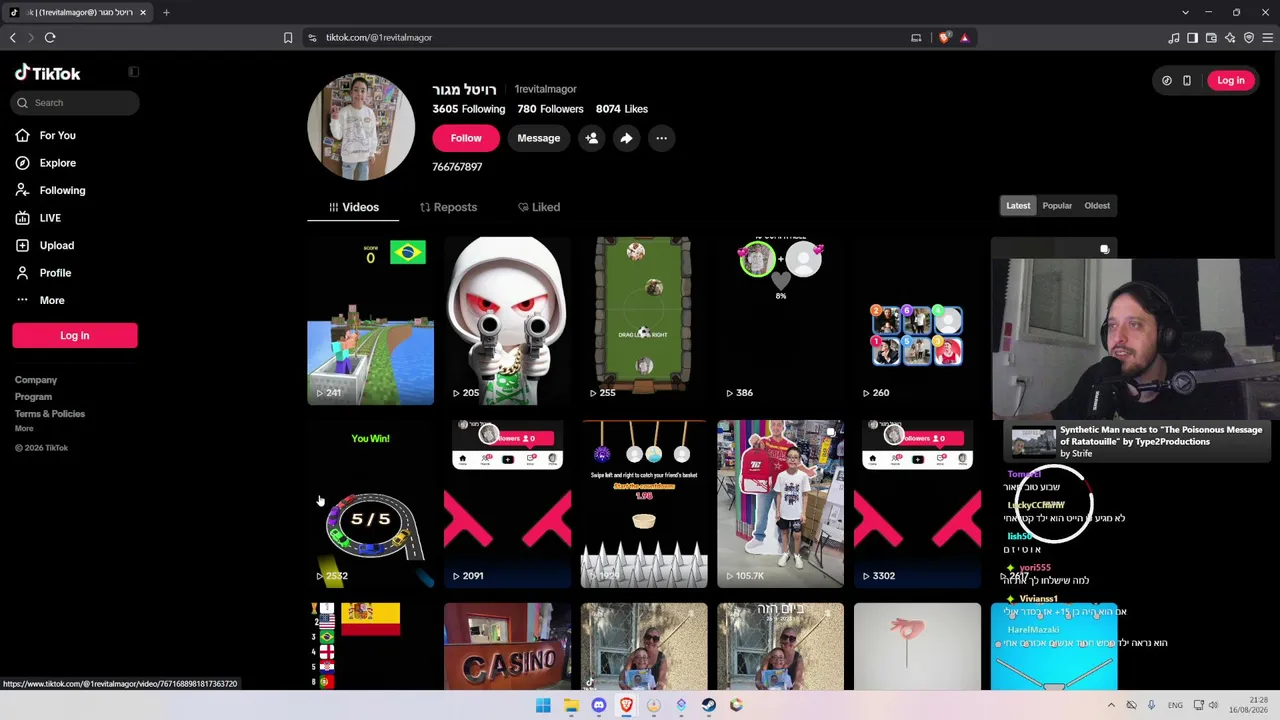1280x720 pixels.
Task: Click the address bar URL
Action: tap(379, 38)
